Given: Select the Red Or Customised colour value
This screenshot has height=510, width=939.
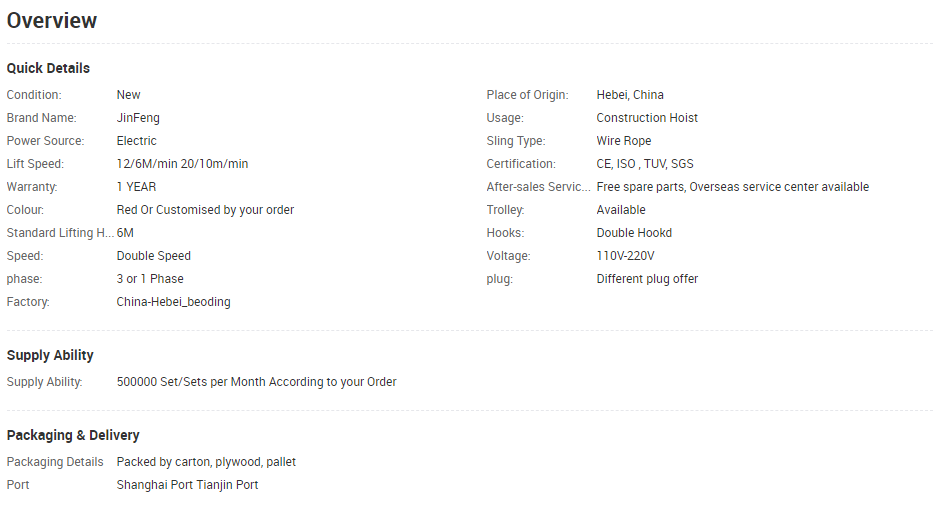Looking at the screenshot, I should click(x=205, y=210).
